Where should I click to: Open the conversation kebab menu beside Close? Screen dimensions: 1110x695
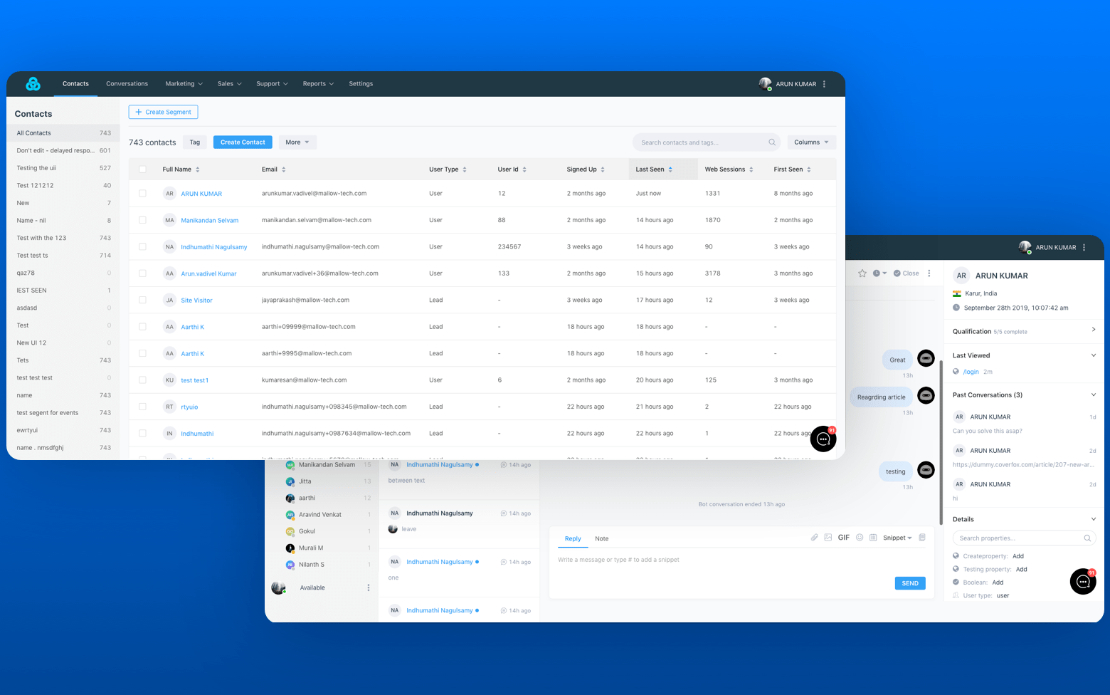coord(929,273)
